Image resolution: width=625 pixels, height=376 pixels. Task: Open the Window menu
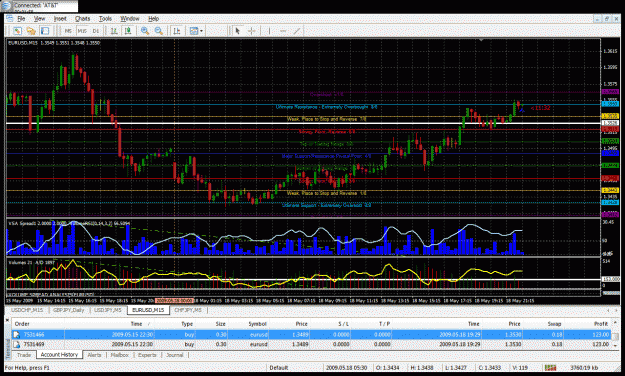point(130,18)
